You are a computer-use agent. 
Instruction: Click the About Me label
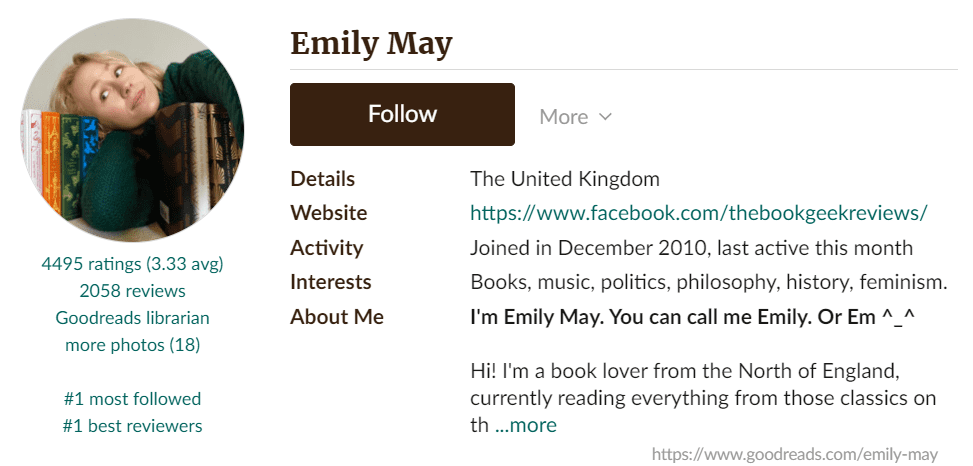point(336,317)
